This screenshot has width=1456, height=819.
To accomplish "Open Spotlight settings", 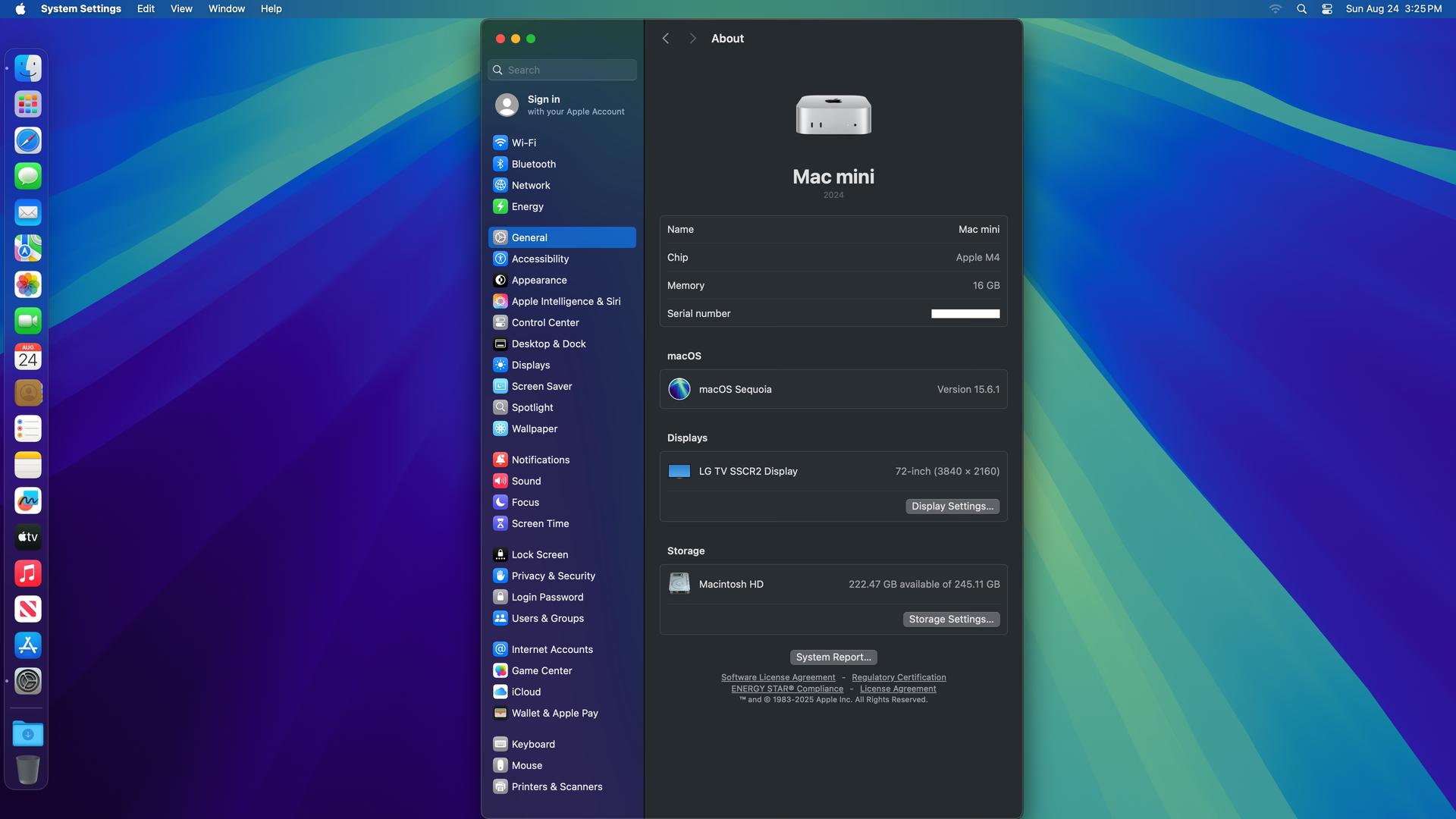I will coord(562,407).
